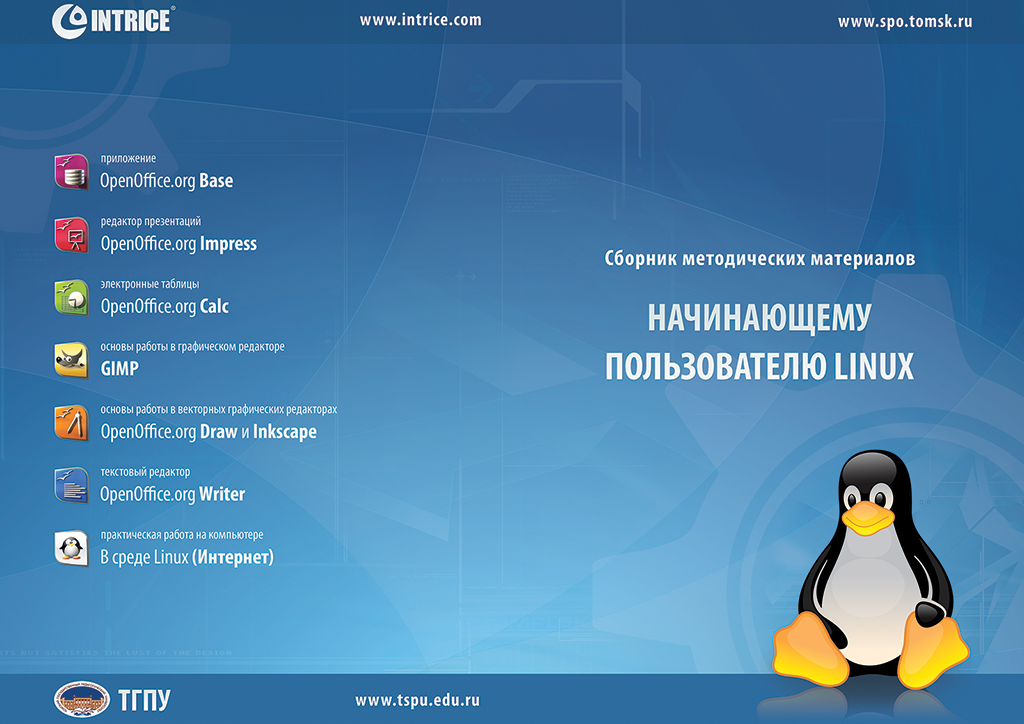Click the OpenOffice.org Writer document icon
The width and height of the screenshot is (1024, 724).
point(71,485)
